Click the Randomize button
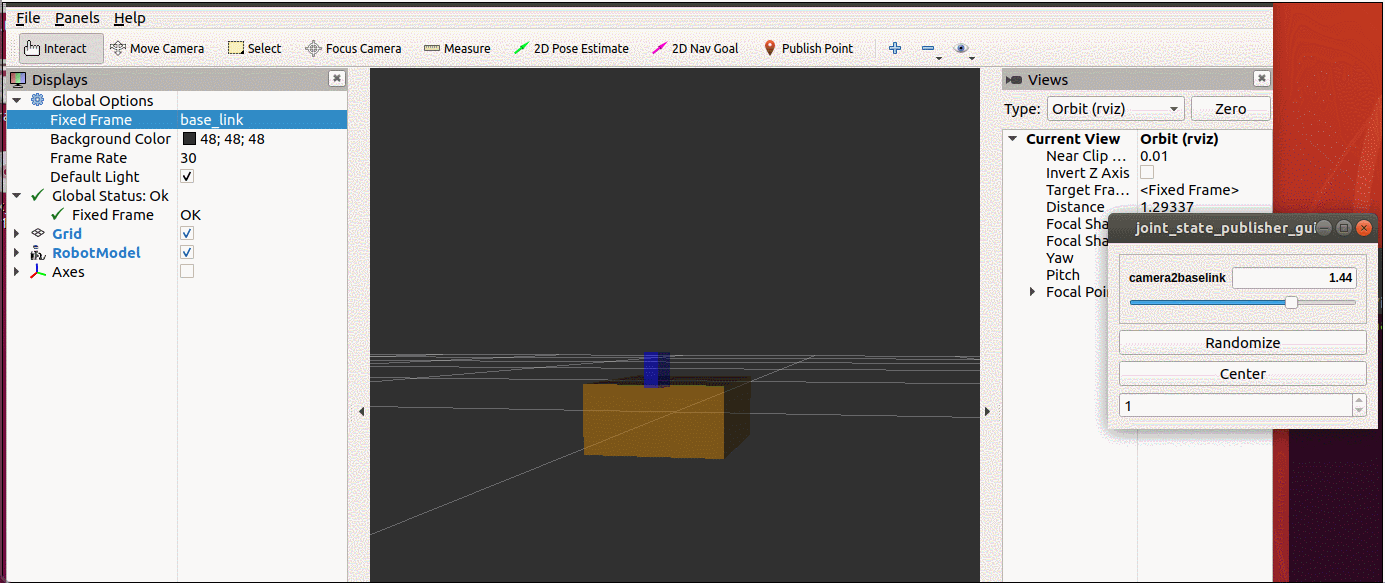The height and width of the screenshot is (583, 1385). pos(1242,342)
